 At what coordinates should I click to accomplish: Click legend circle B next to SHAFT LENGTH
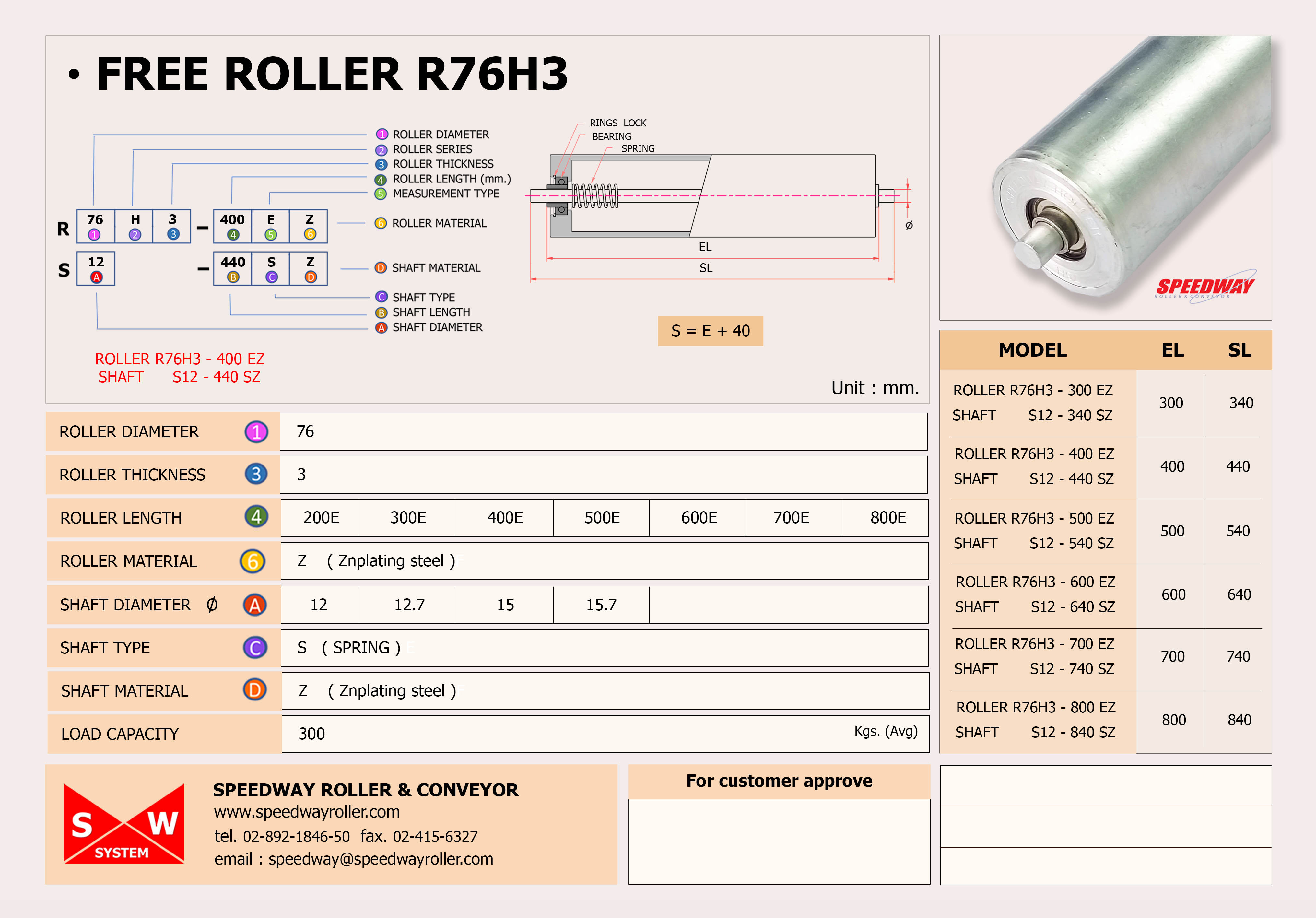click(x=382, y=313)
